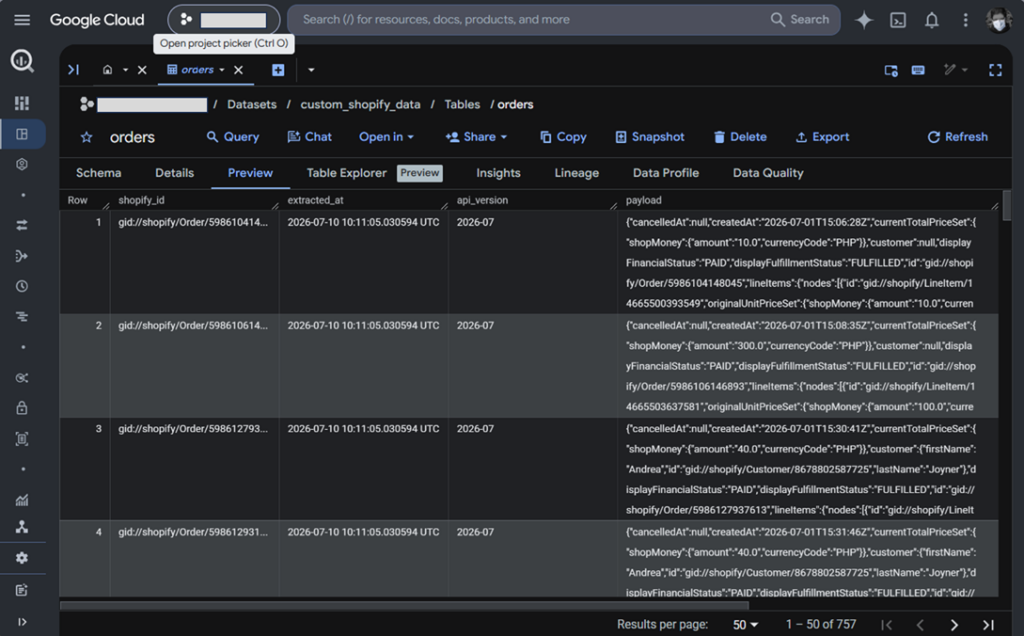This screenshot has height=636, width=1024.
Task: Expand the Share dropdown
Action: [x=476, y=137]
